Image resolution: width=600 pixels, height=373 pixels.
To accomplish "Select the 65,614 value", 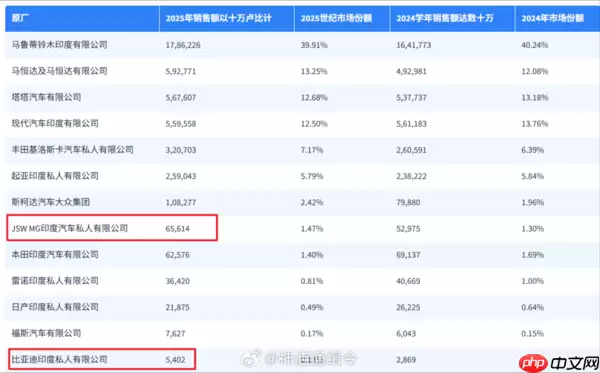I will (x=178, y=229).
